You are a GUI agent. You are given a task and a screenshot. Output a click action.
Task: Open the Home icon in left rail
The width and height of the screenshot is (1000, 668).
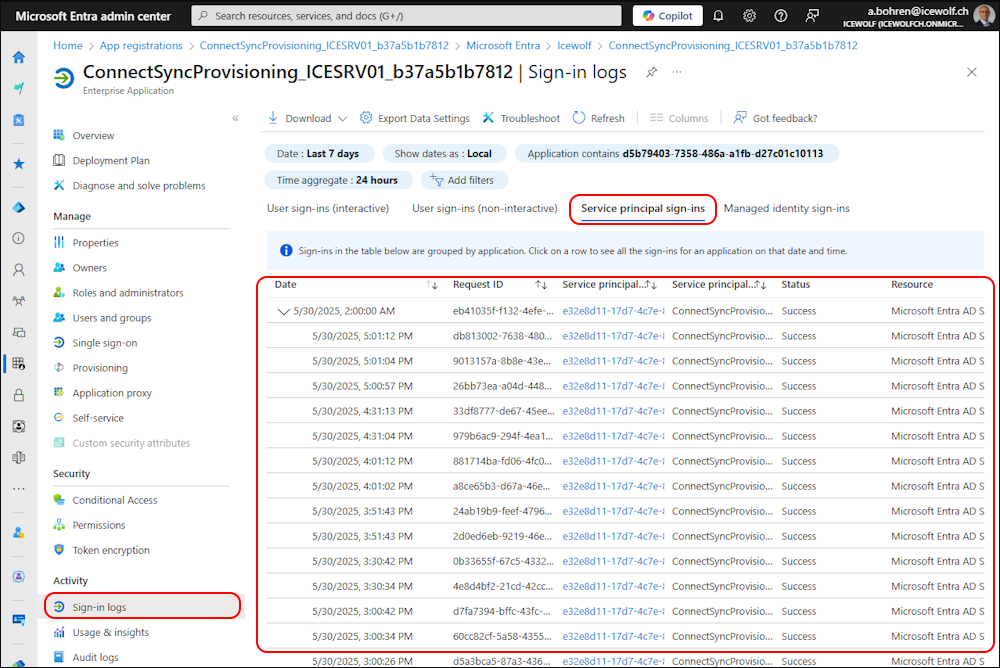click(x=18, y=57)
